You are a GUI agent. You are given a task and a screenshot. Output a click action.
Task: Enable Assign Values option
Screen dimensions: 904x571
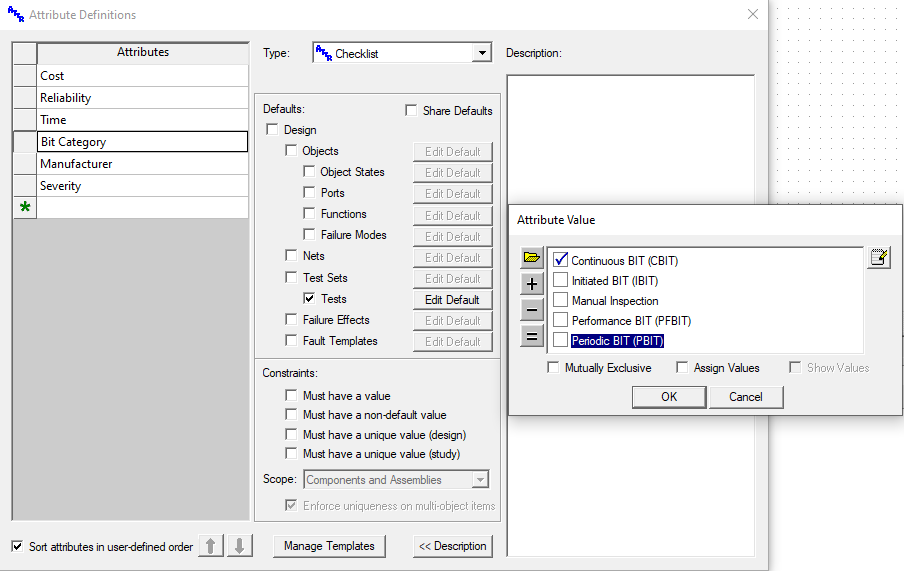pos(682,367)
